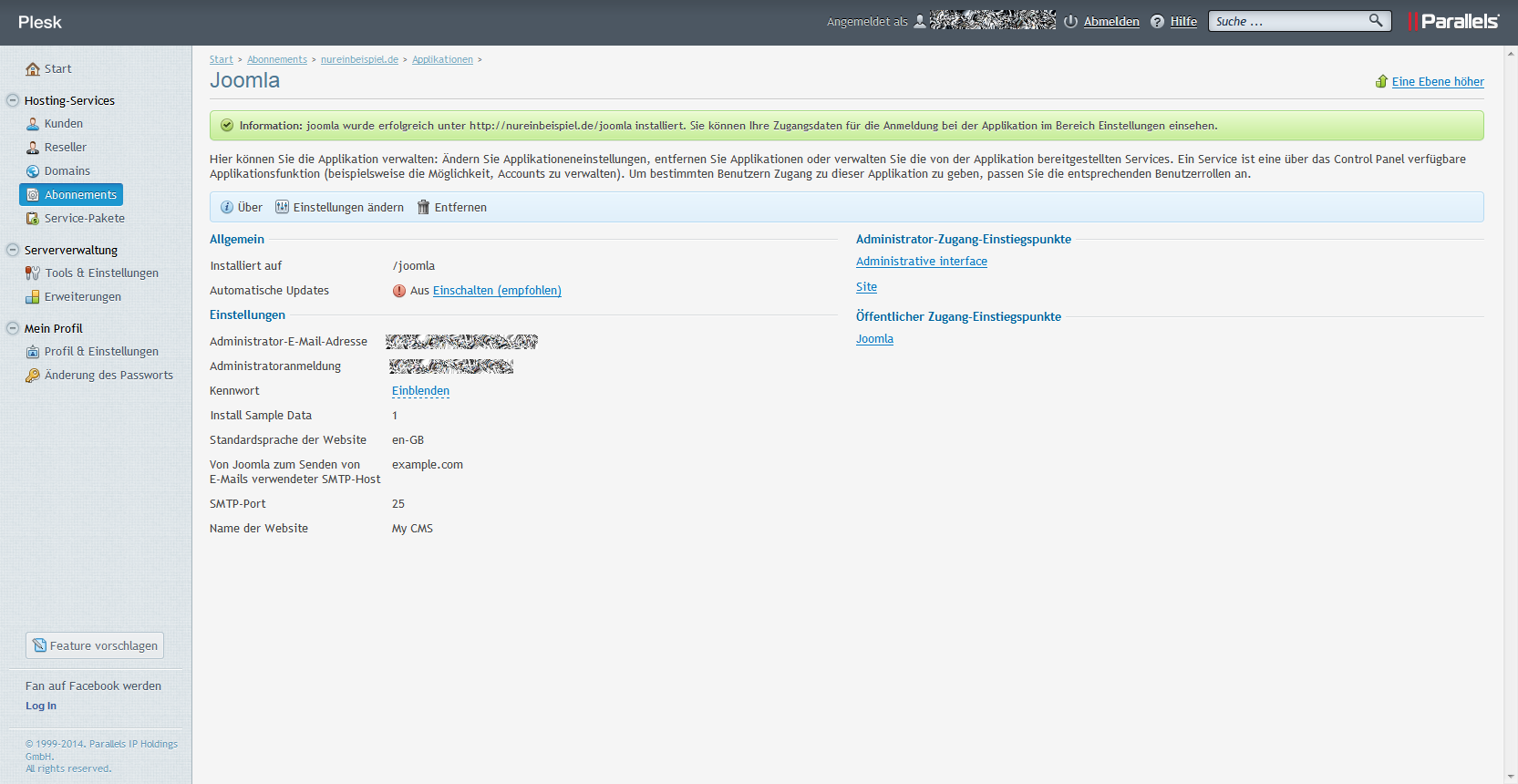Open Reseller in the sidebar

pos(66,148)
